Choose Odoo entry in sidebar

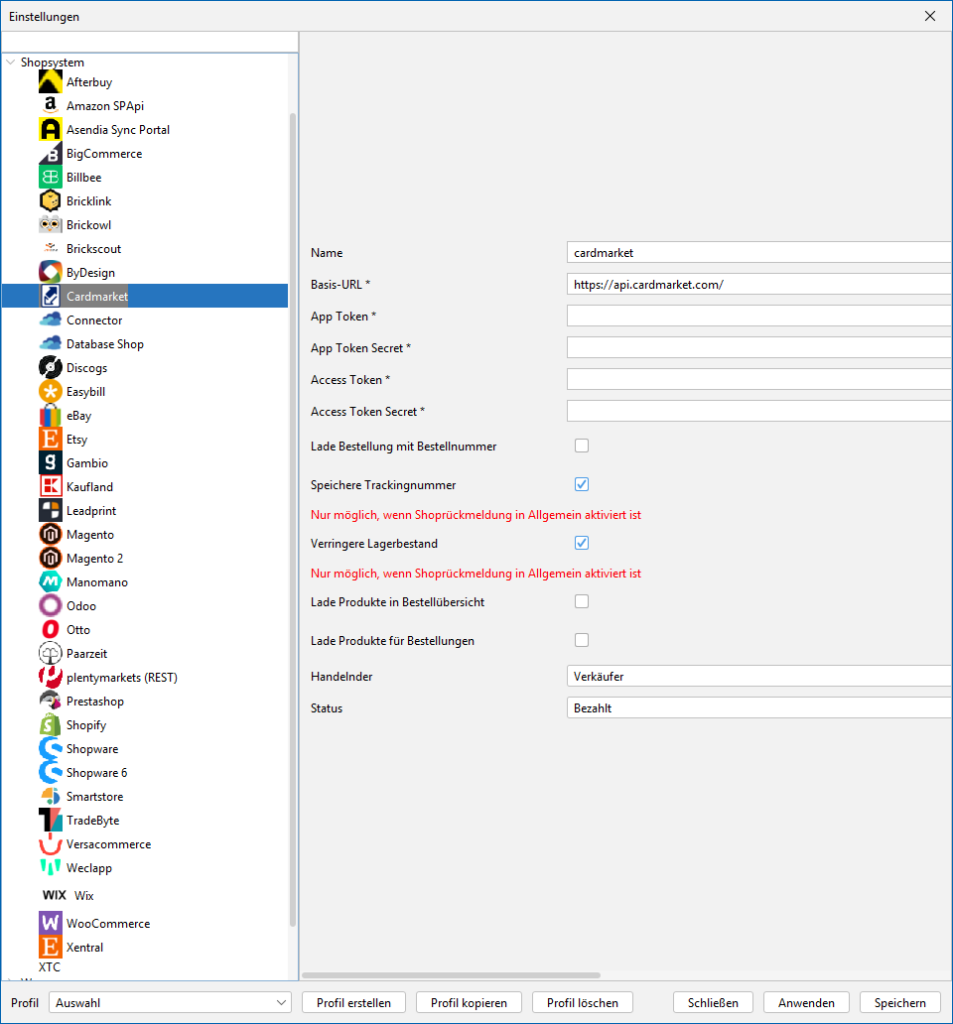[81, 606]
